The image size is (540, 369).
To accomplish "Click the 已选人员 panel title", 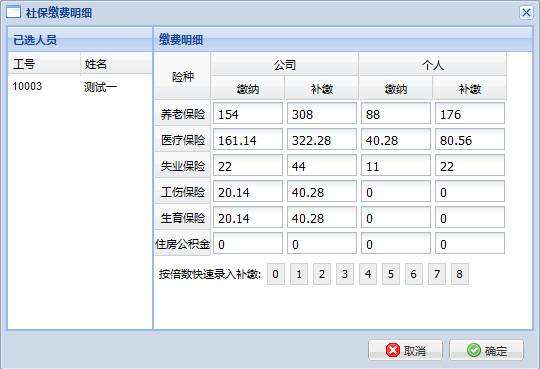I will click(34, 40).
